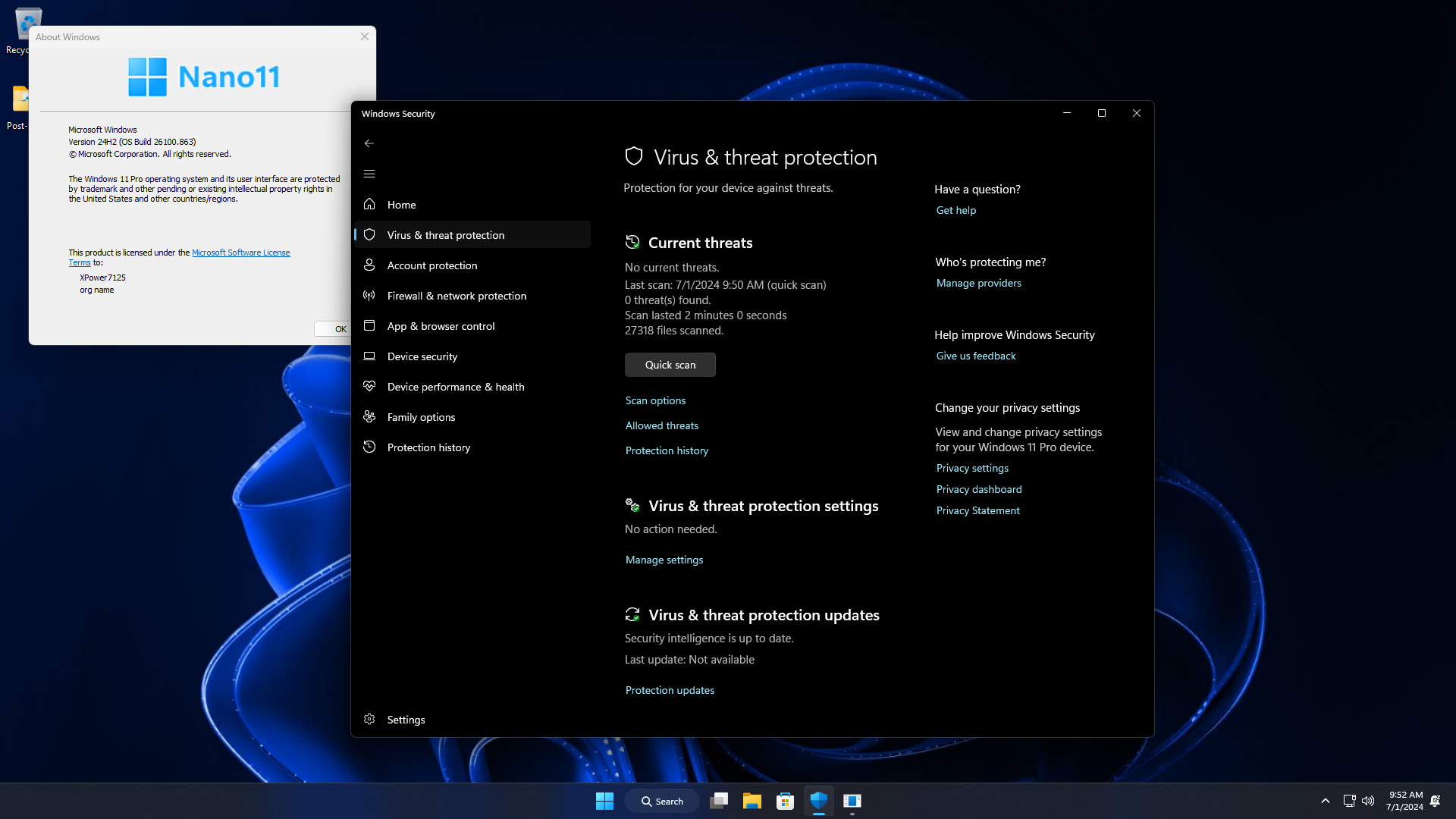Viewport: 1456px width, 819px height.
Task: Open the Protection updates link
Action: click(670, 690)
